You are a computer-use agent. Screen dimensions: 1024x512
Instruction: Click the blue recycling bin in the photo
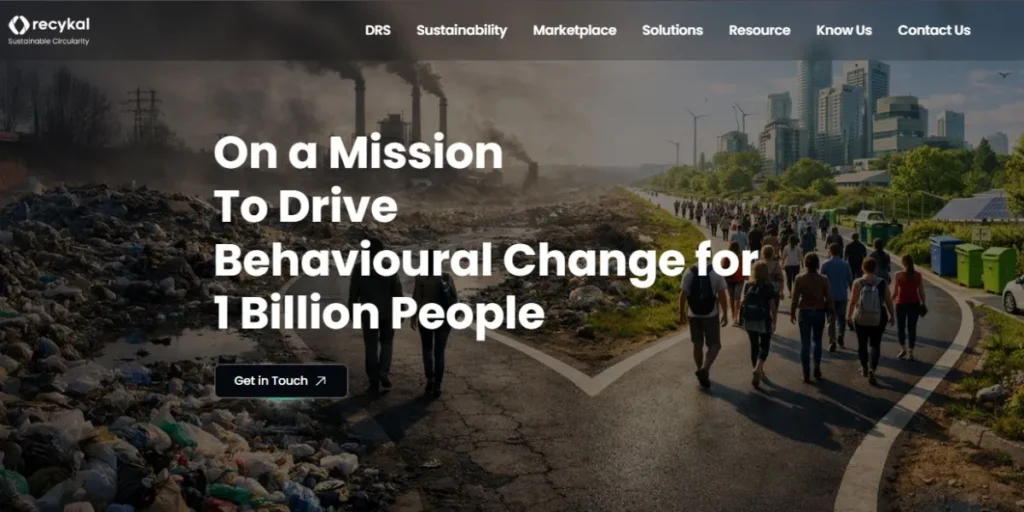[943, 256]
